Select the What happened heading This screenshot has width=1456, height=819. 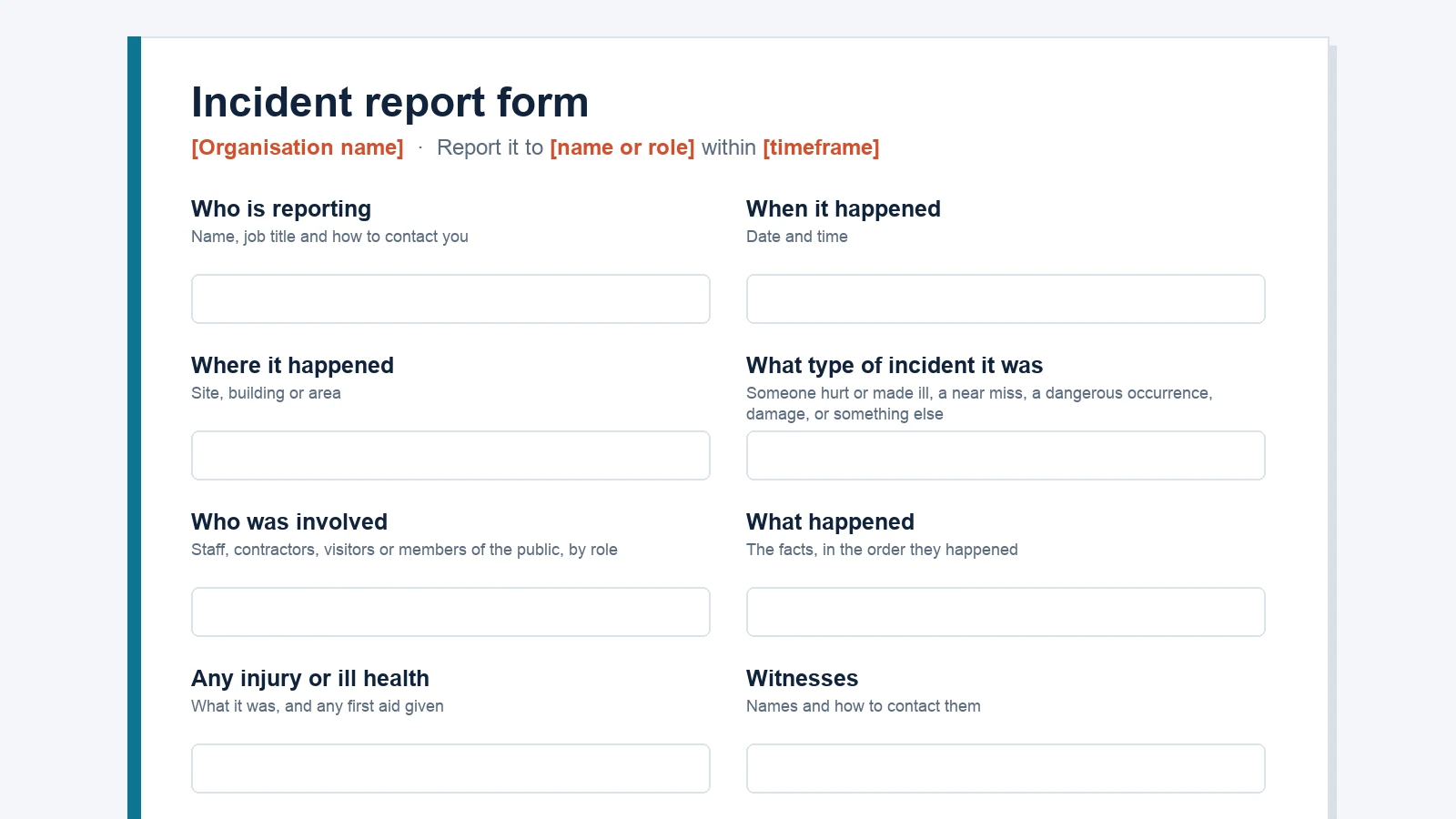[x=830, y=522]
